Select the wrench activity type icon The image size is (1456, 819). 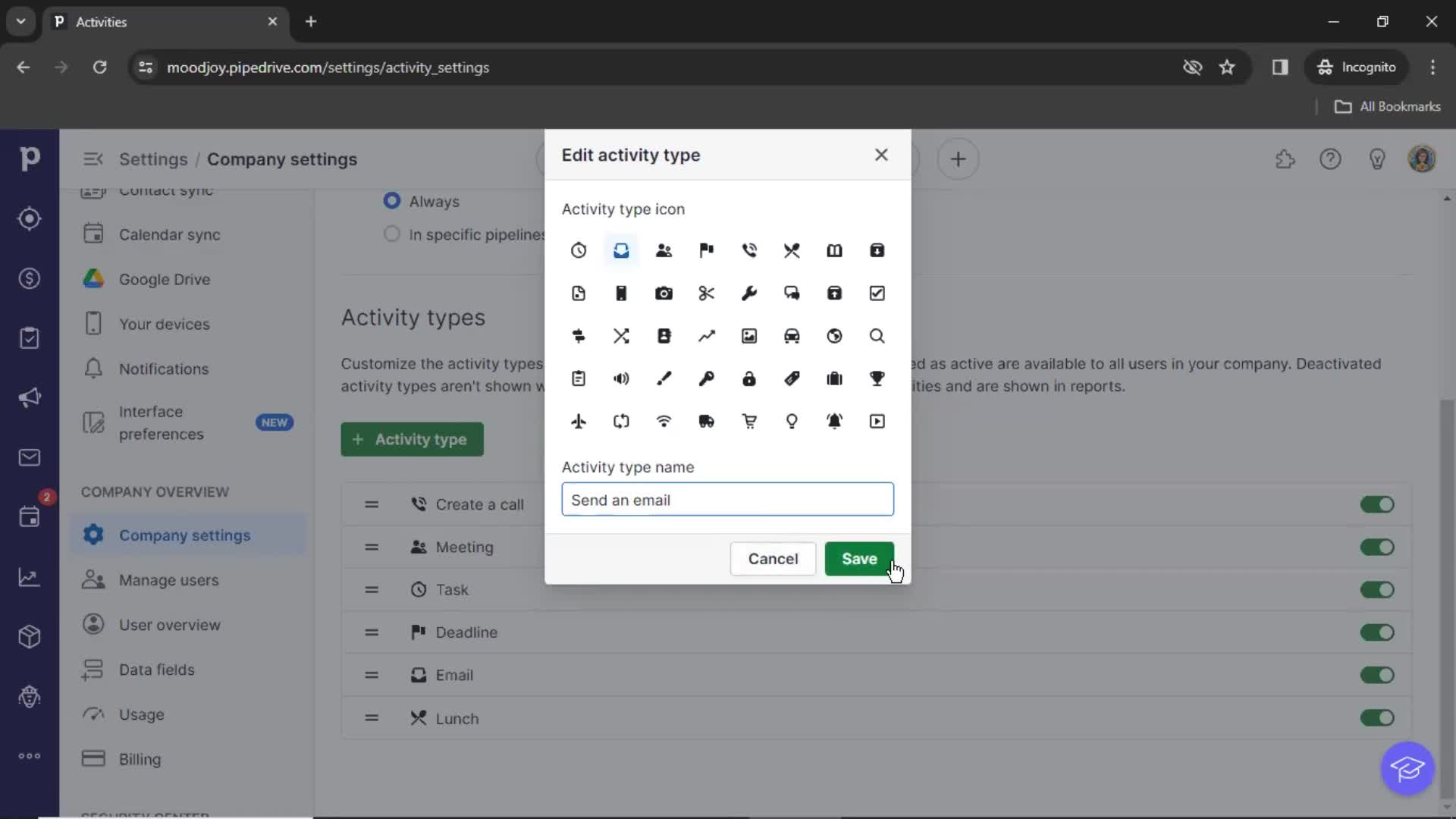(749, 293)
